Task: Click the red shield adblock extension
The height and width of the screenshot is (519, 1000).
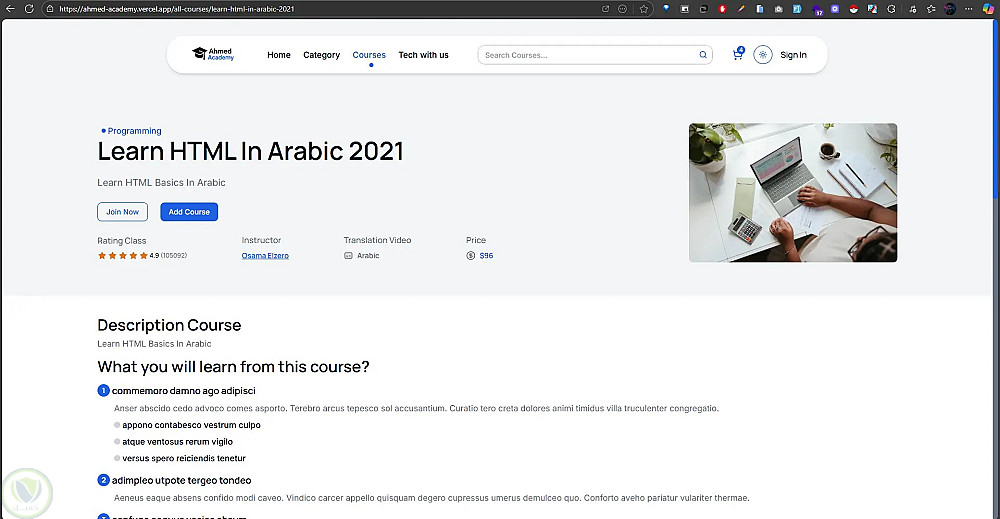Action: click(723, 9)
